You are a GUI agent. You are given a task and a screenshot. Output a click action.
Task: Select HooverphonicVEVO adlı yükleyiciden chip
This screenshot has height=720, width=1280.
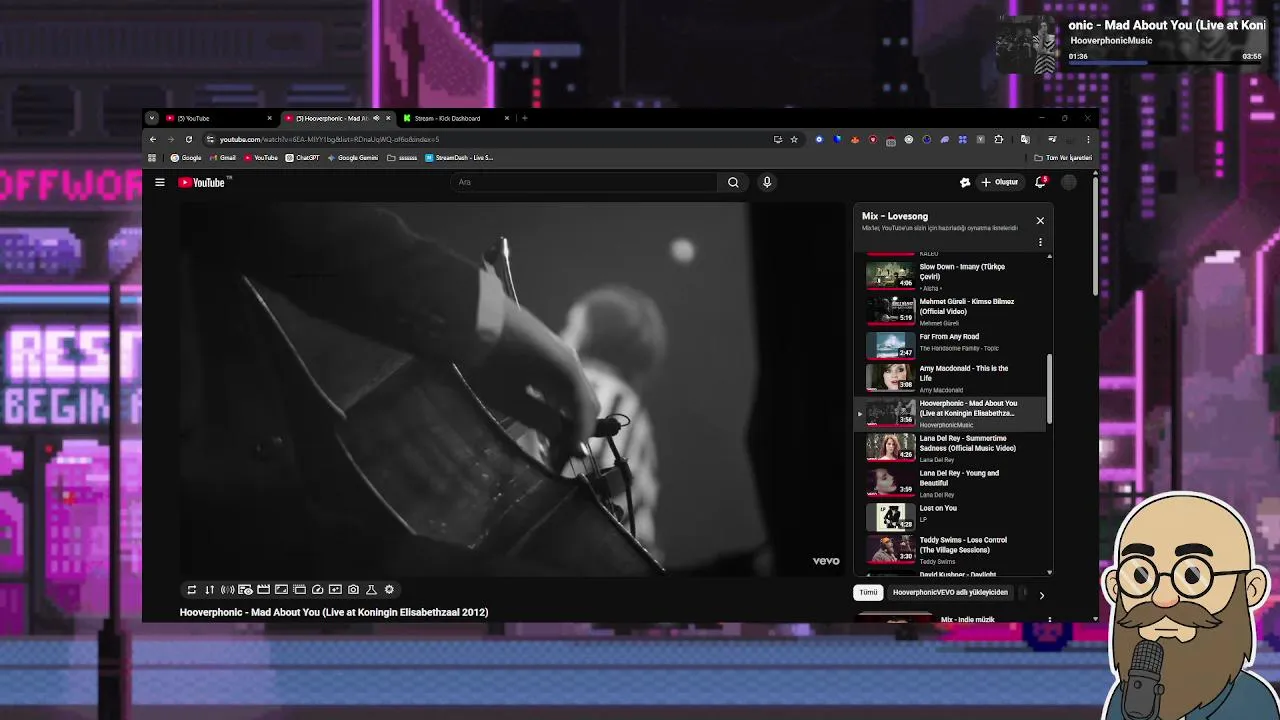coord(950,592)
